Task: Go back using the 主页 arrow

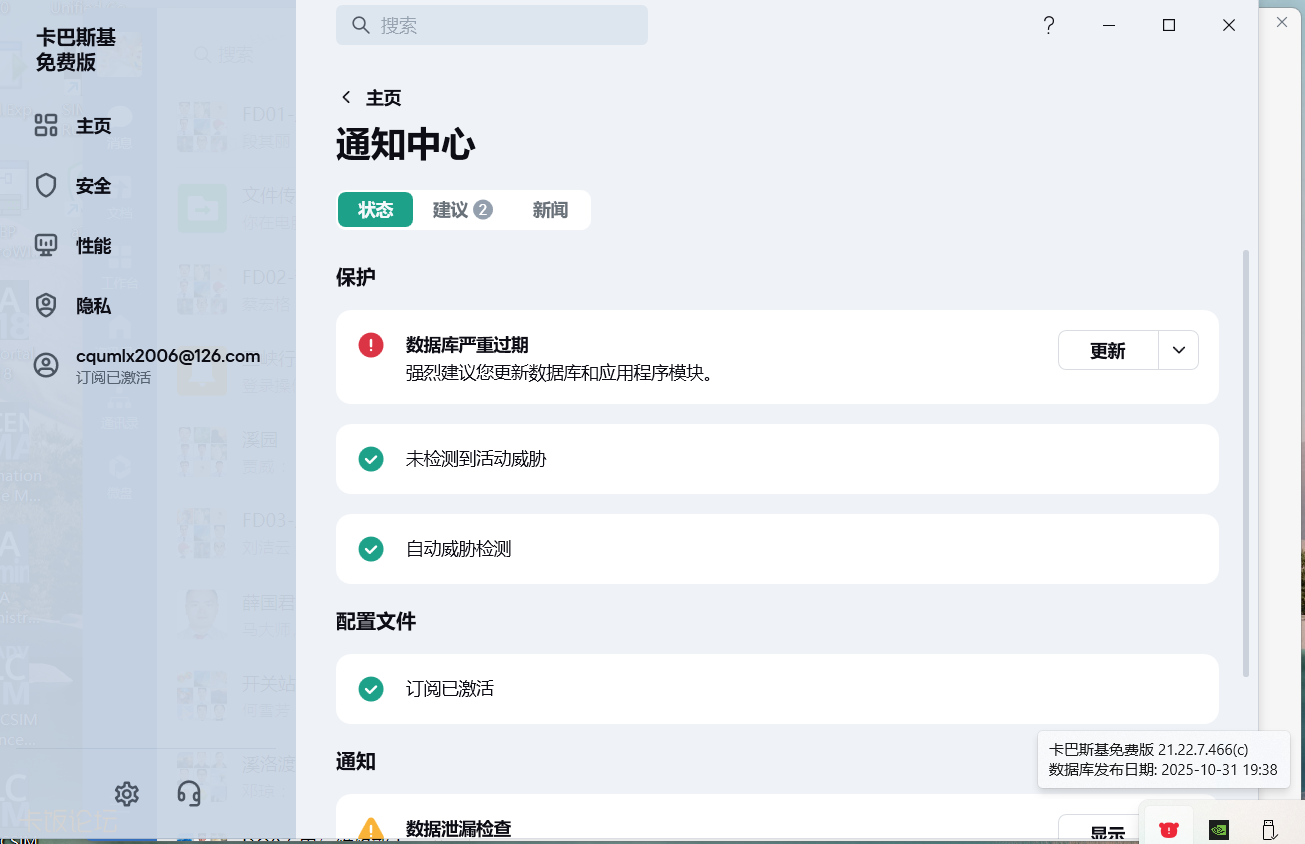Action: click(347, 98)
